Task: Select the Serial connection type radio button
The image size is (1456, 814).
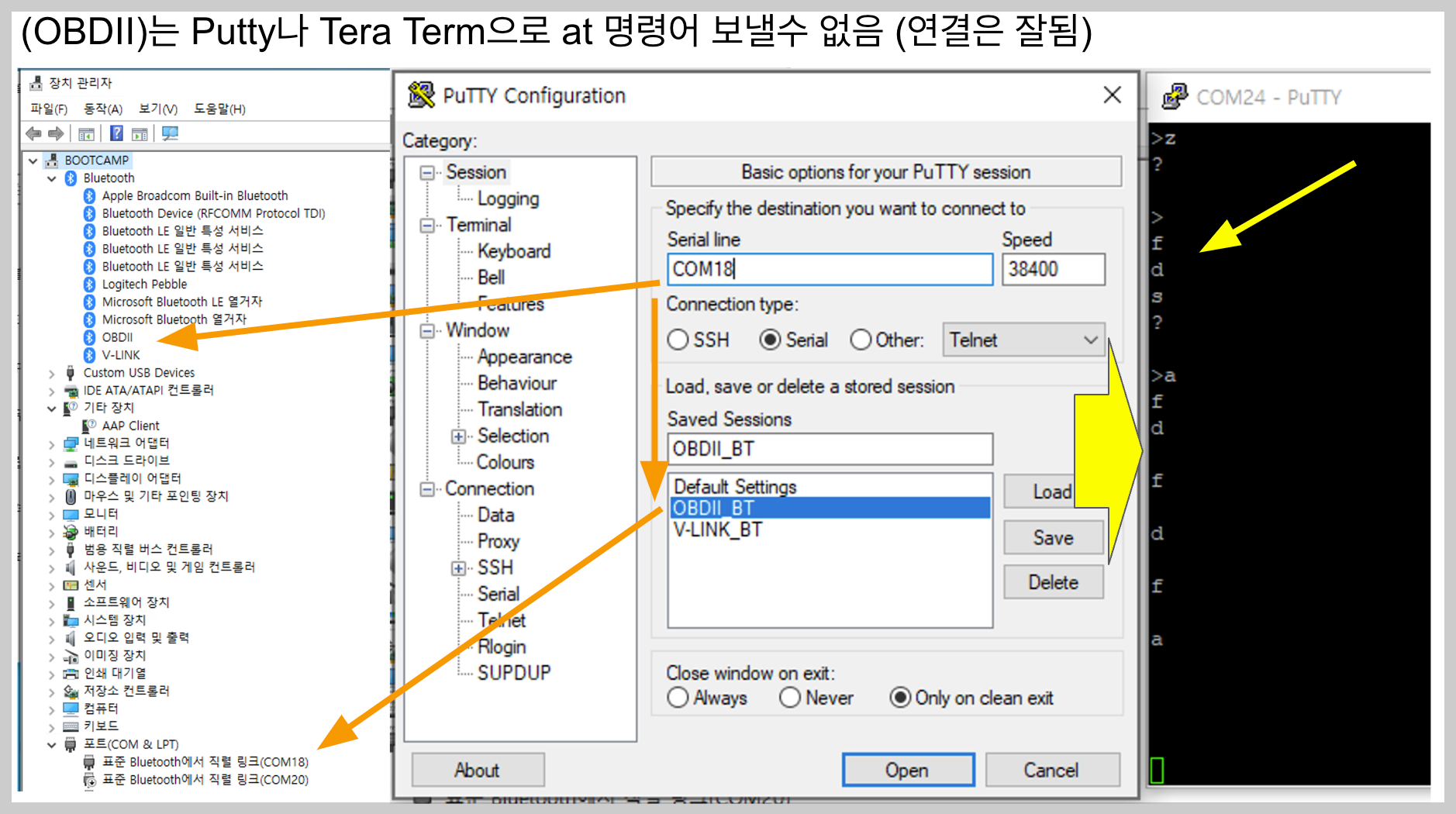Action: pos(770,340)
